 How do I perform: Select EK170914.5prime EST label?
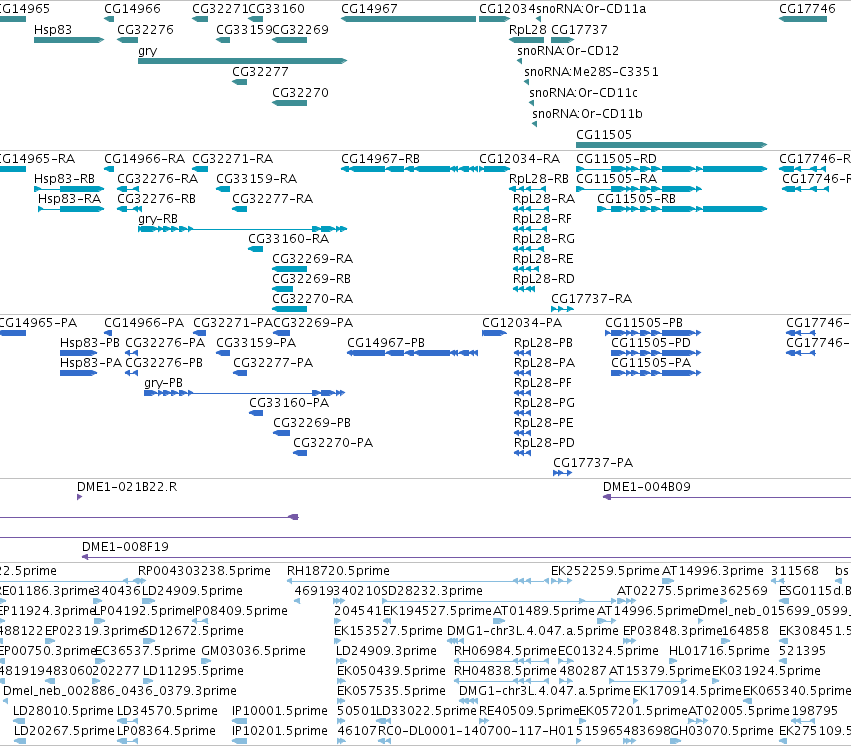pyautogui.click(x=687, y=691)
